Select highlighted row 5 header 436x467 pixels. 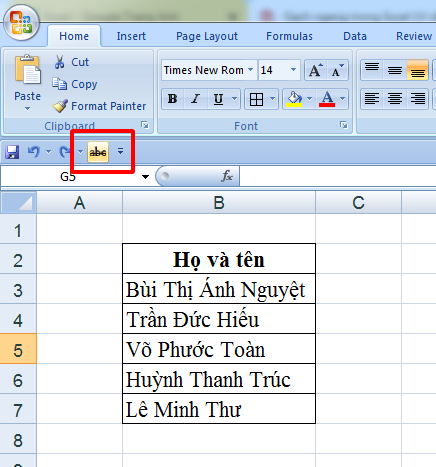[18, 350]
